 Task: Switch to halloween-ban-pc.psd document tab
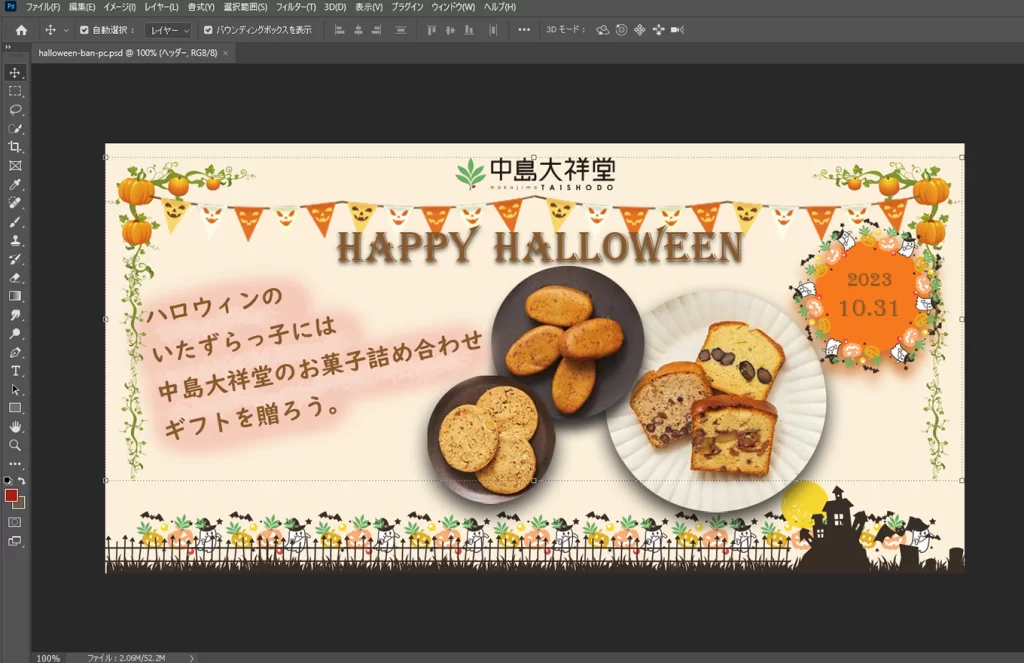127,52
